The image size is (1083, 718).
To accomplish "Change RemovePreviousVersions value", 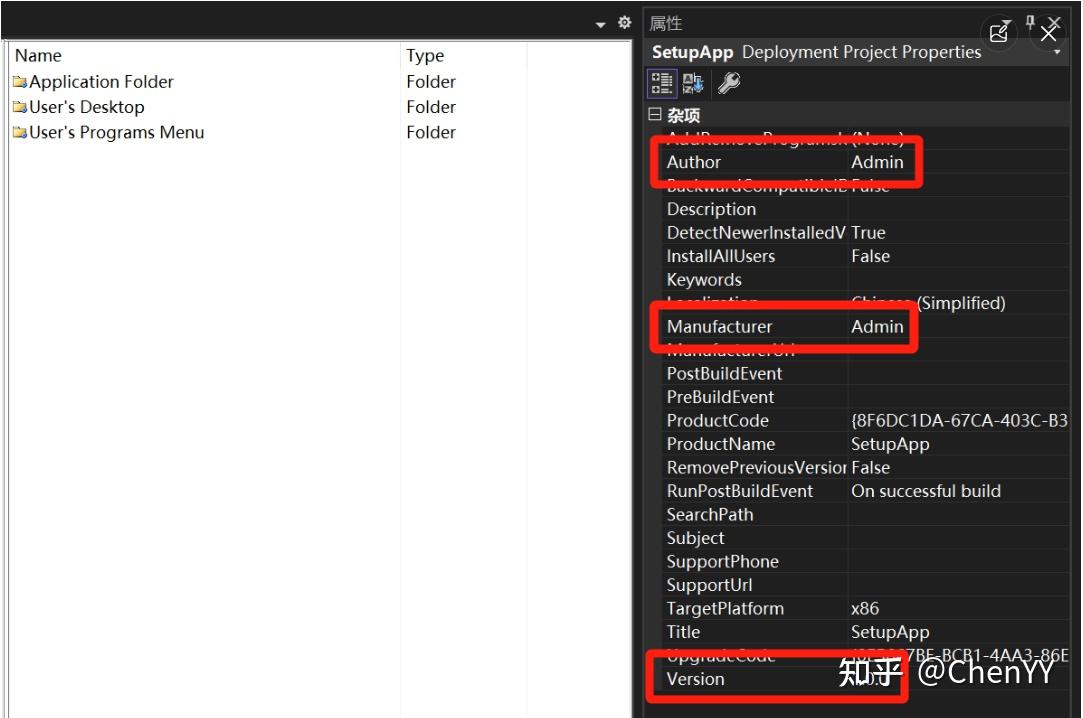I will [x=900, y=467].
